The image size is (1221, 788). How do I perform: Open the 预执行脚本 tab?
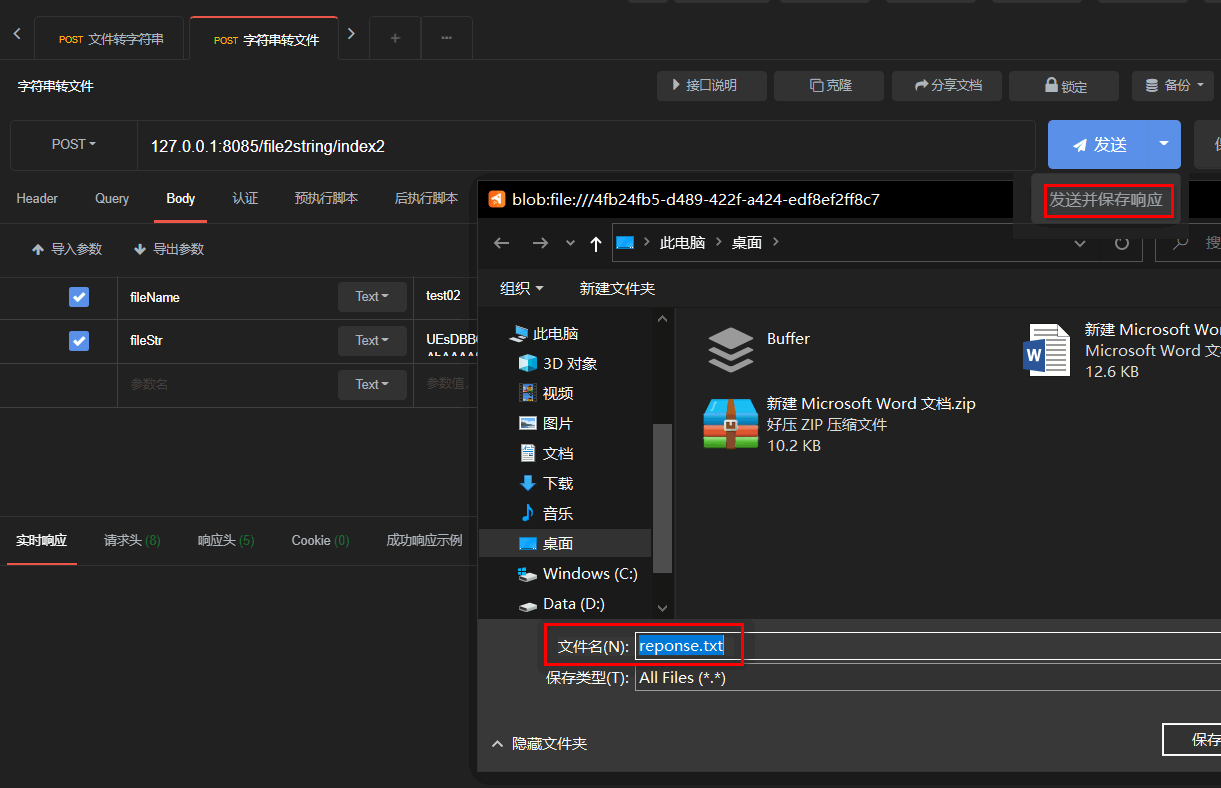(326, 199)
